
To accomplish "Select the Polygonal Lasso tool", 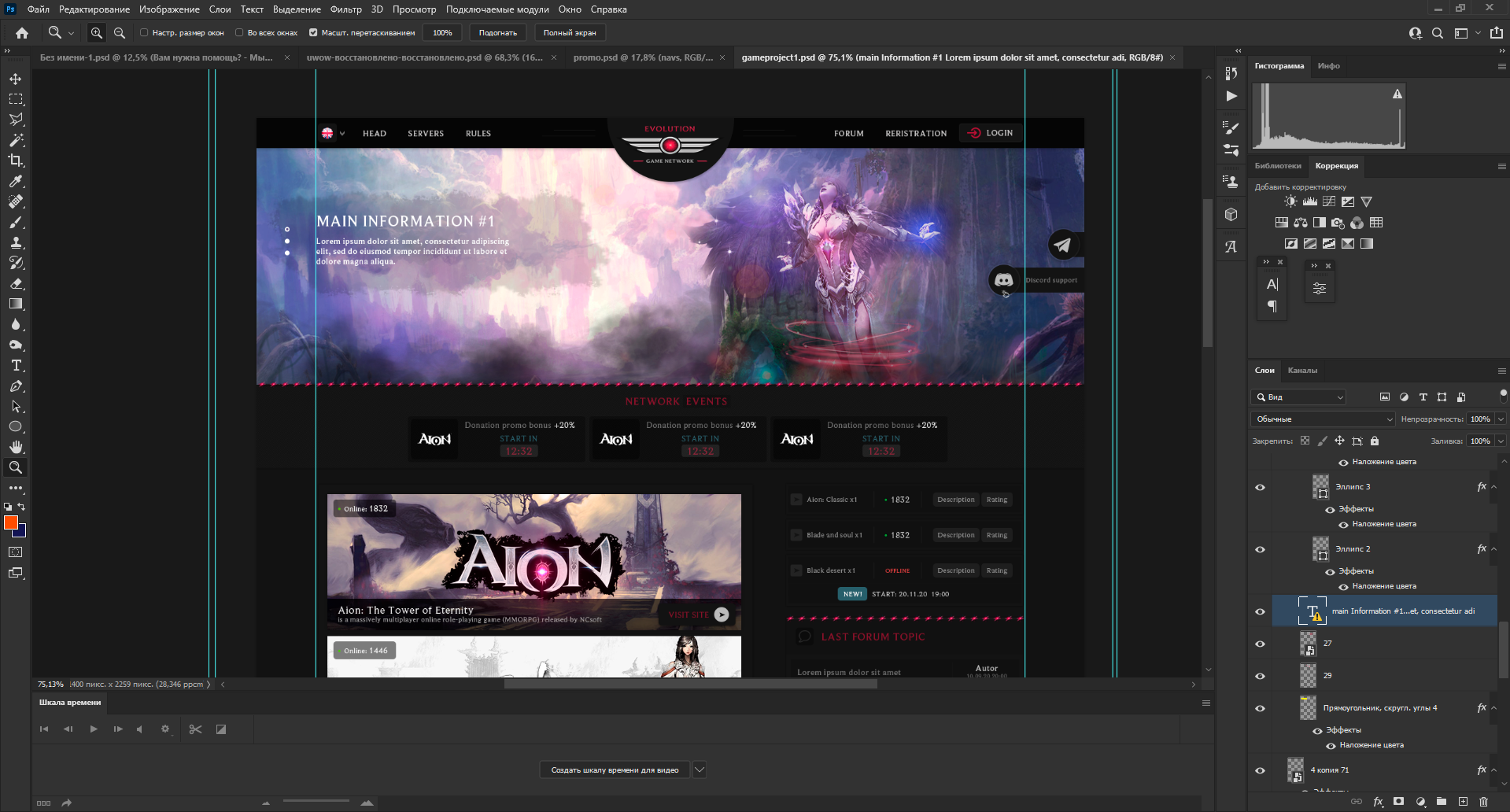I will click(x=16, y=120).
